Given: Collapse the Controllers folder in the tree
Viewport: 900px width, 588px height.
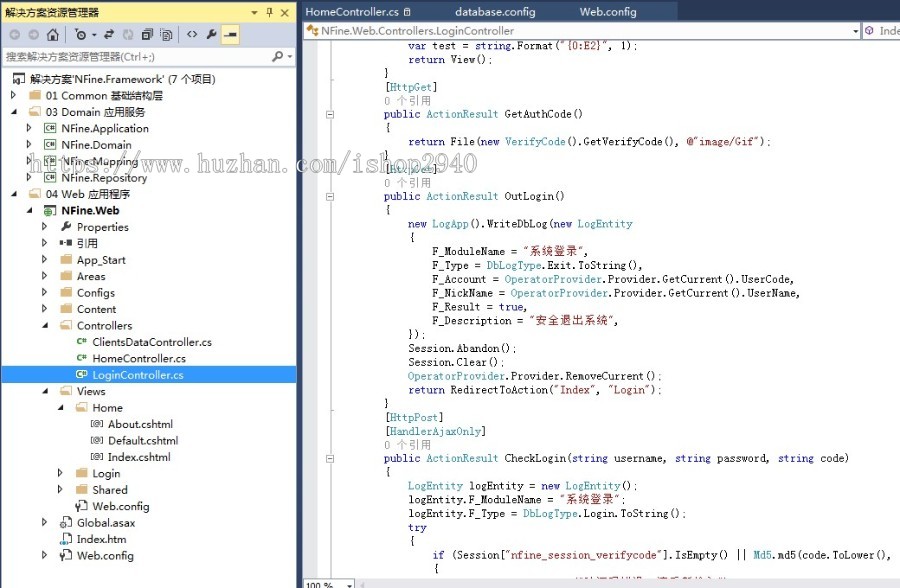Looking at the screenshot, I should click(45, 326).
